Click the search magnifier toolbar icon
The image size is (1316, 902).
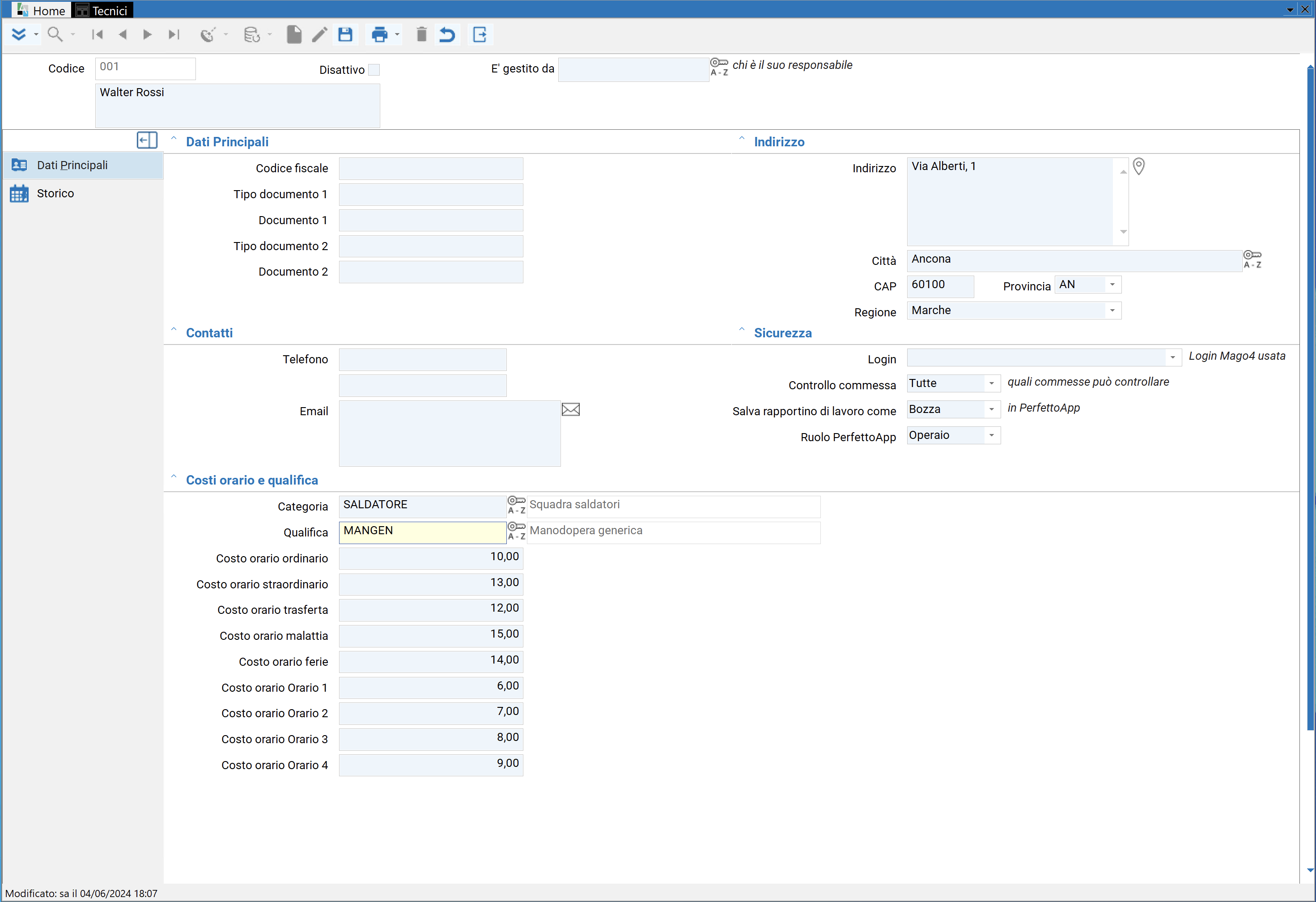[x=55, y=34]
